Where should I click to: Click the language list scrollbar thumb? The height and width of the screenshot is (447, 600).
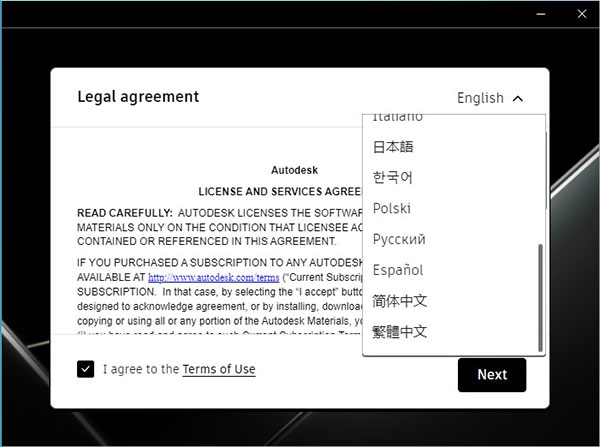coord(540,298)
